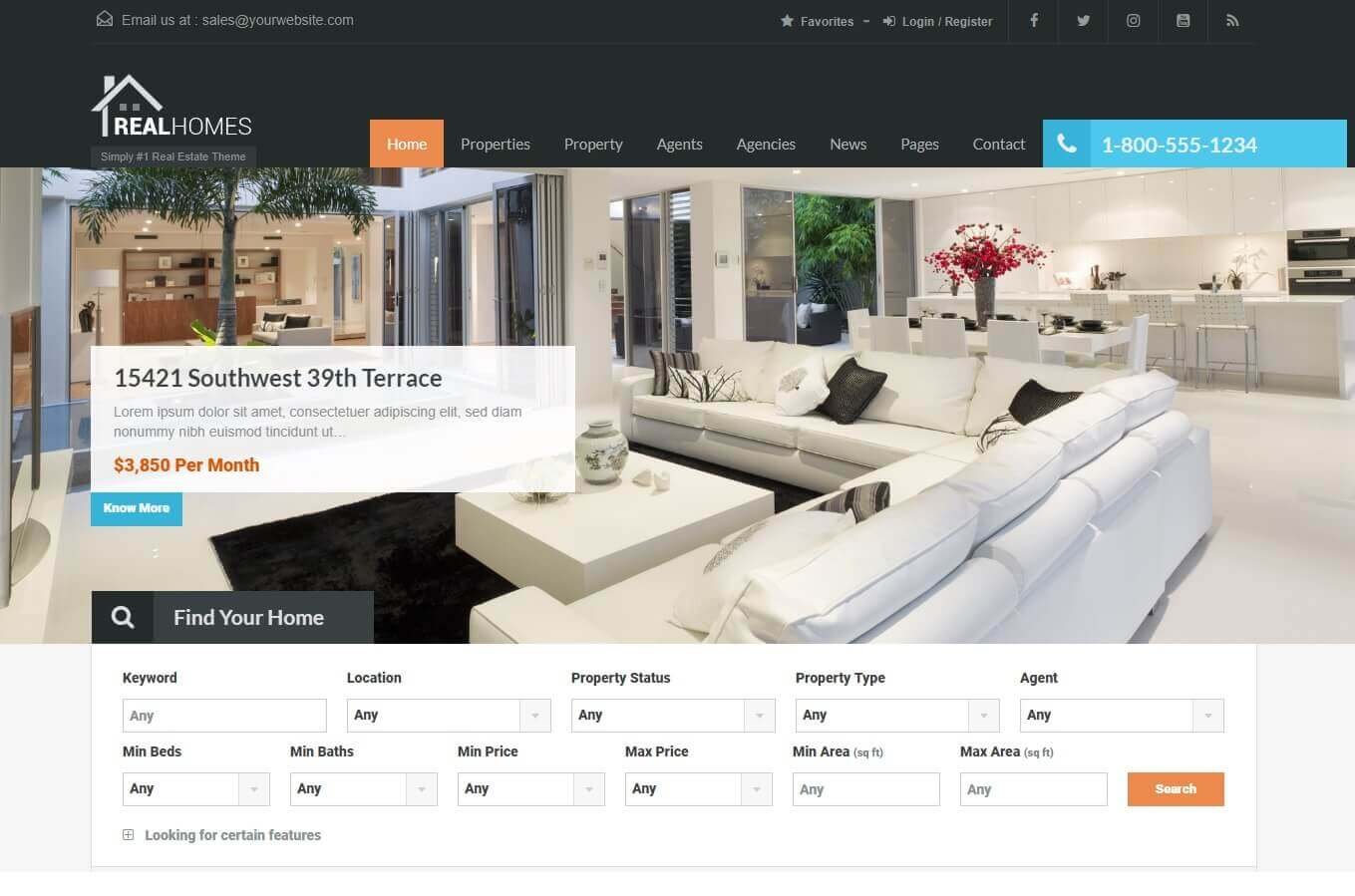The image size is (1355, 896).
Task: Click the orange Search button
Action: click(x=1176, y=789)
